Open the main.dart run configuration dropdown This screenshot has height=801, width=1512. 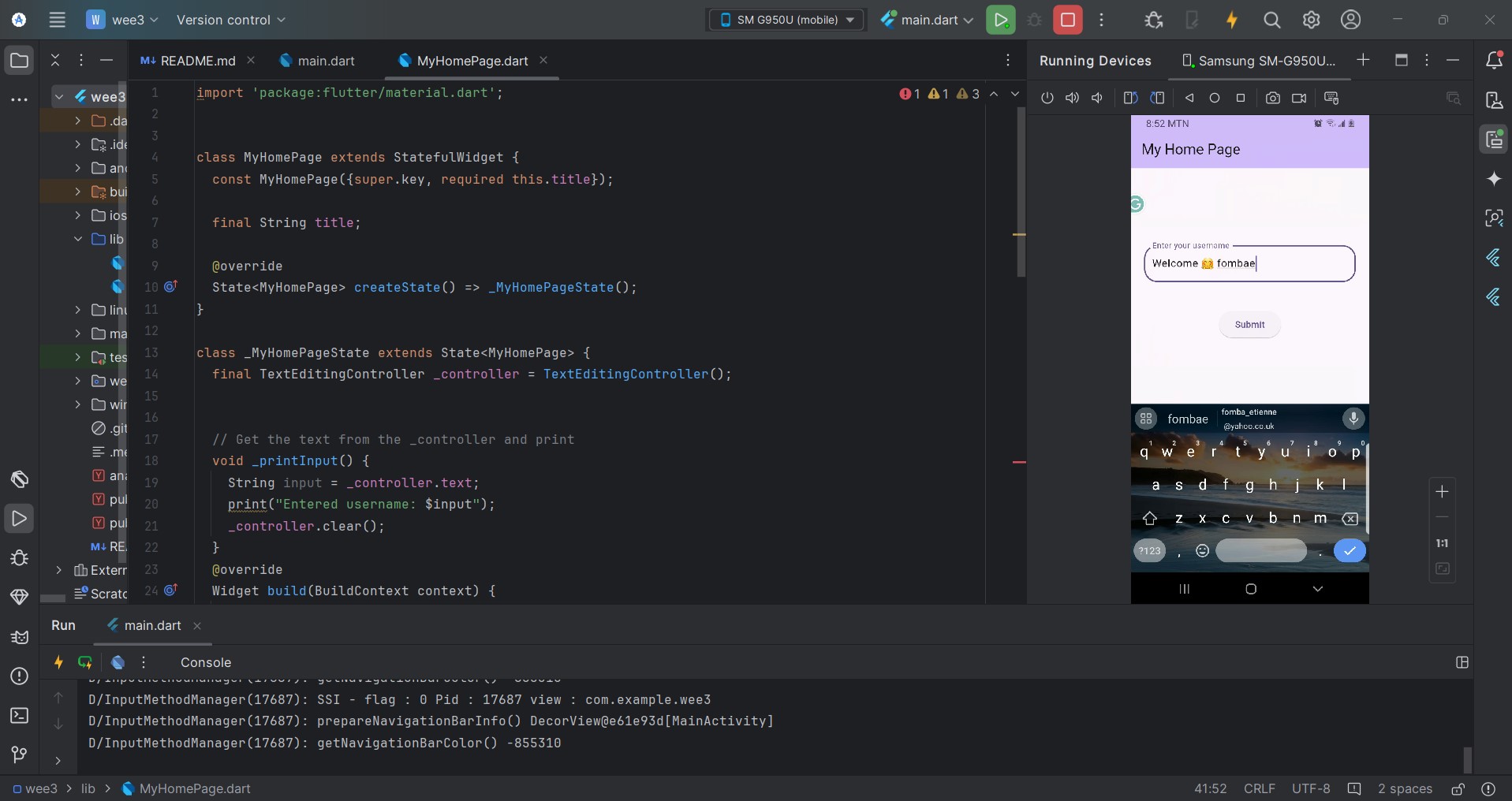[x=928, y=20]
